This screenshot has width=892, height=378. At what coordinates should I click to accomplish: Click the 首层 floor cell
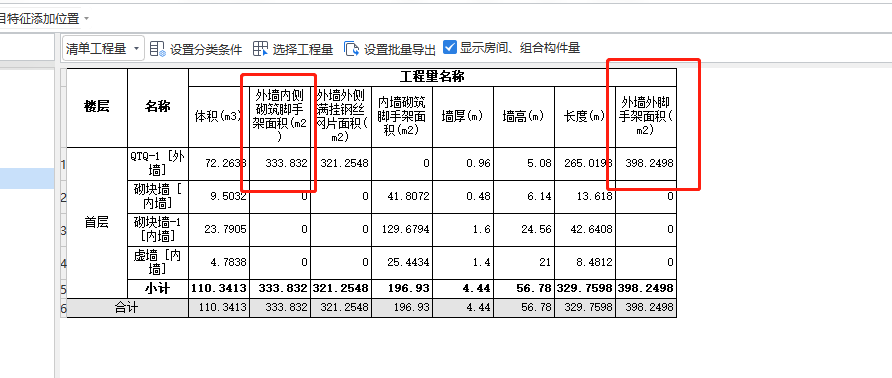point(97,223)
